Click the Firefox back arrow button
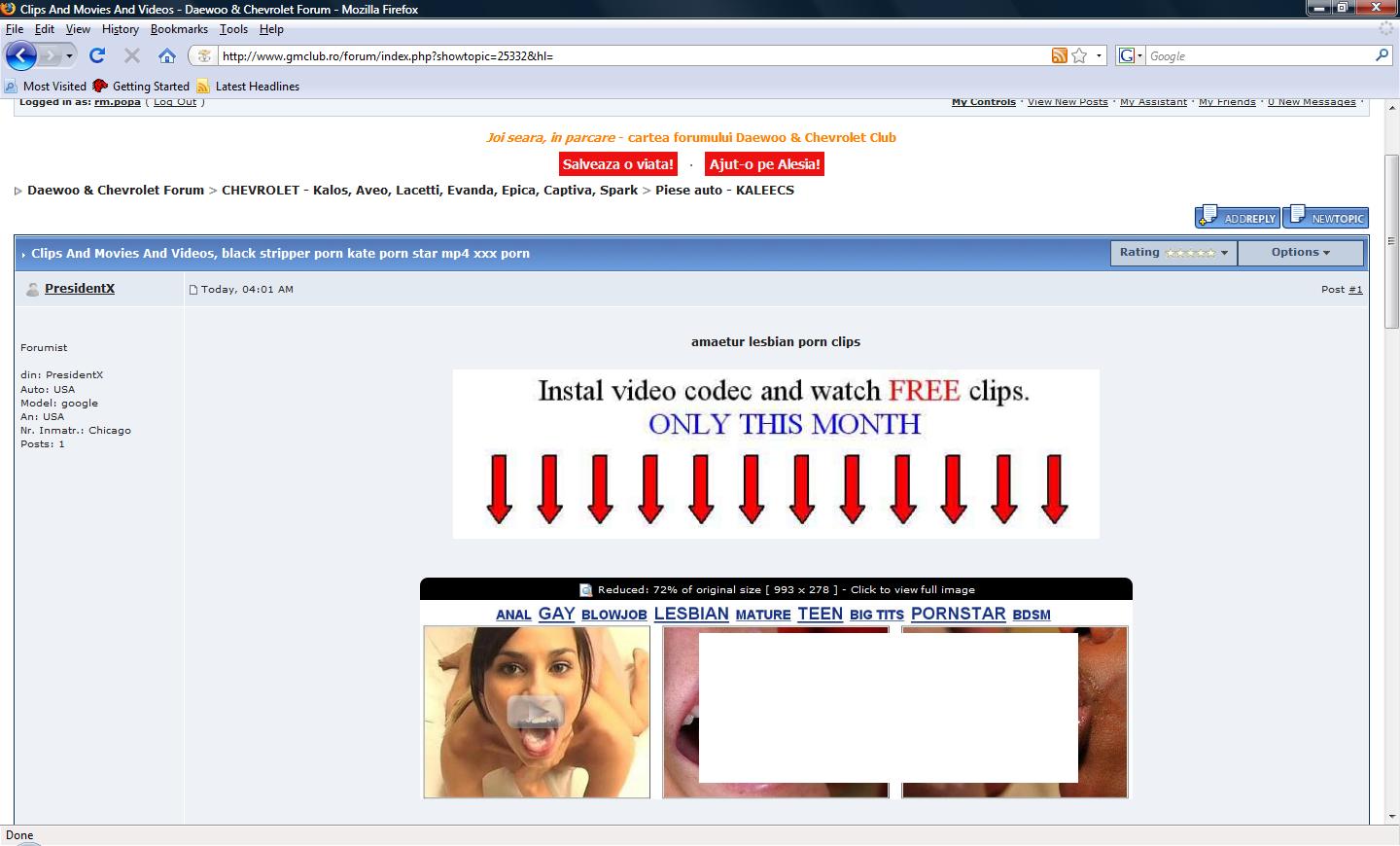Viewport: 1400px width, 846px height. (x=20, y=55)
